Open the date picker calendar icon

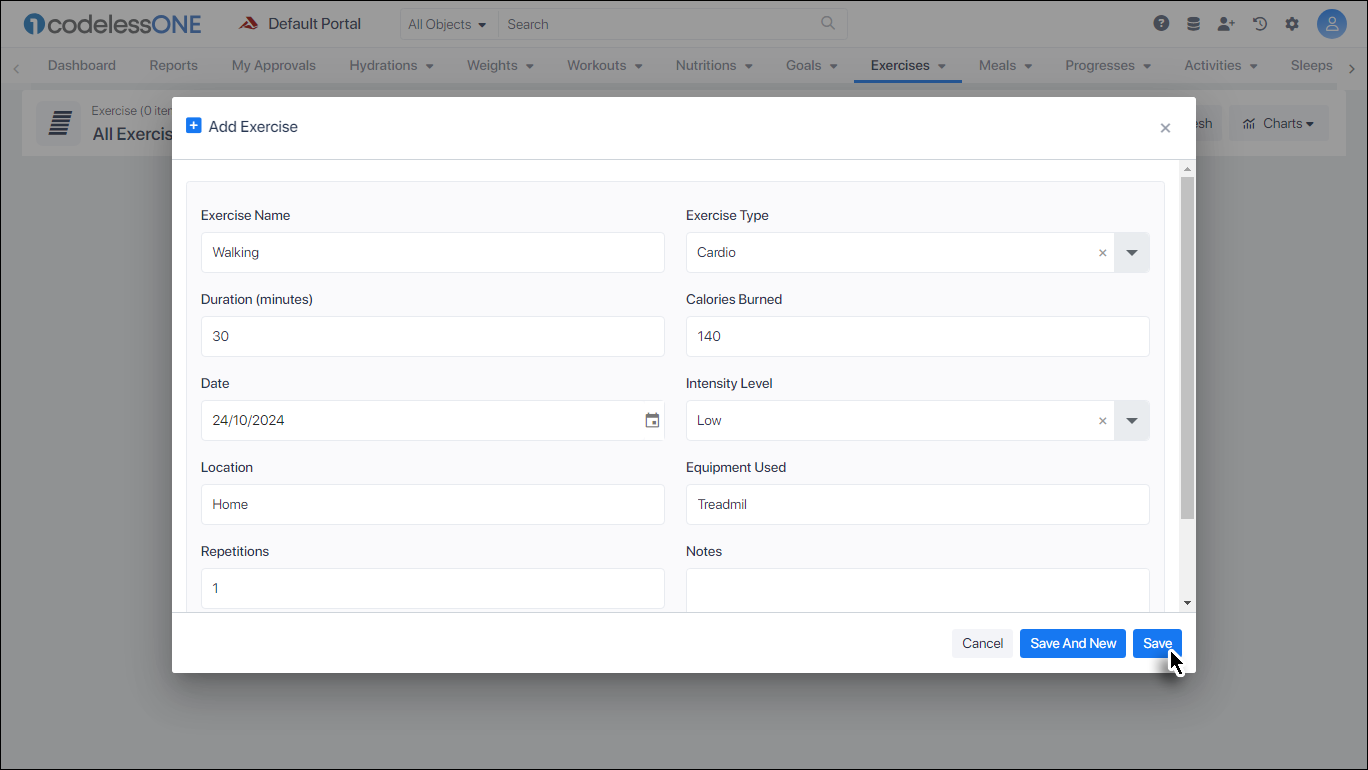tap(652, 420)
